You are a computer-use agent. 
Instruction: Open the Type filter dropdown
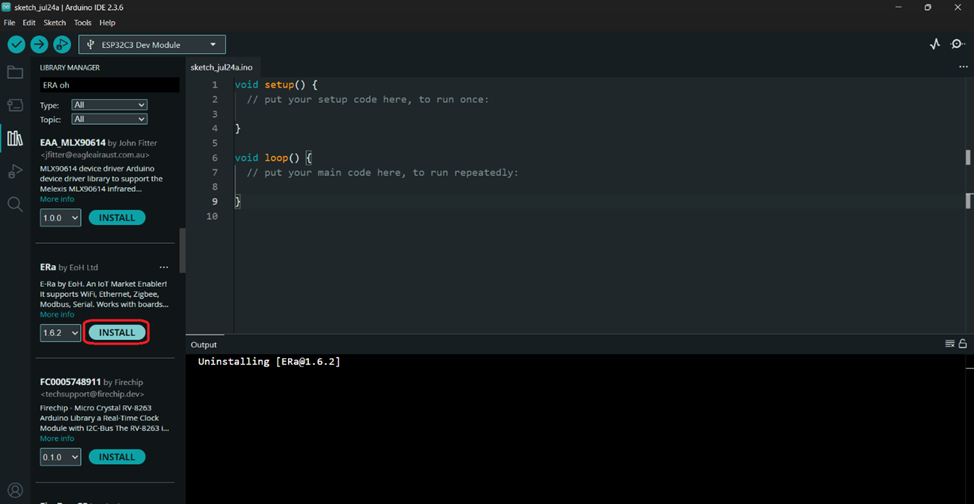[109, 105]
